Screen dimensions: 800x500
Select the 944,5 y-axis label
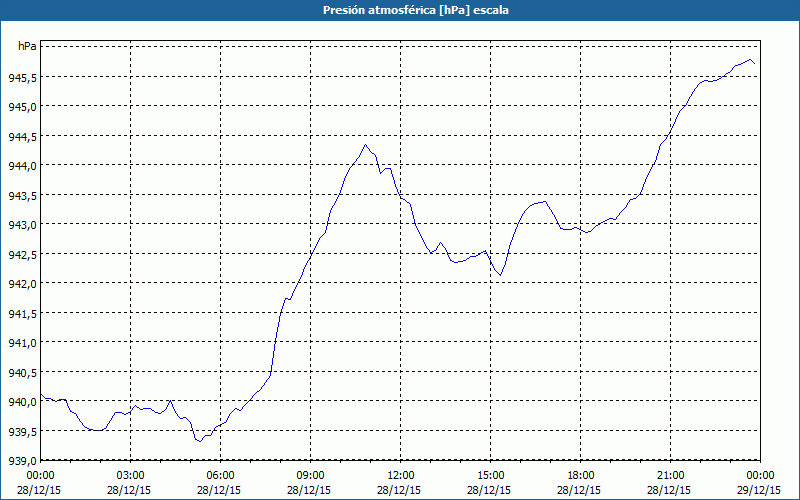20,136
